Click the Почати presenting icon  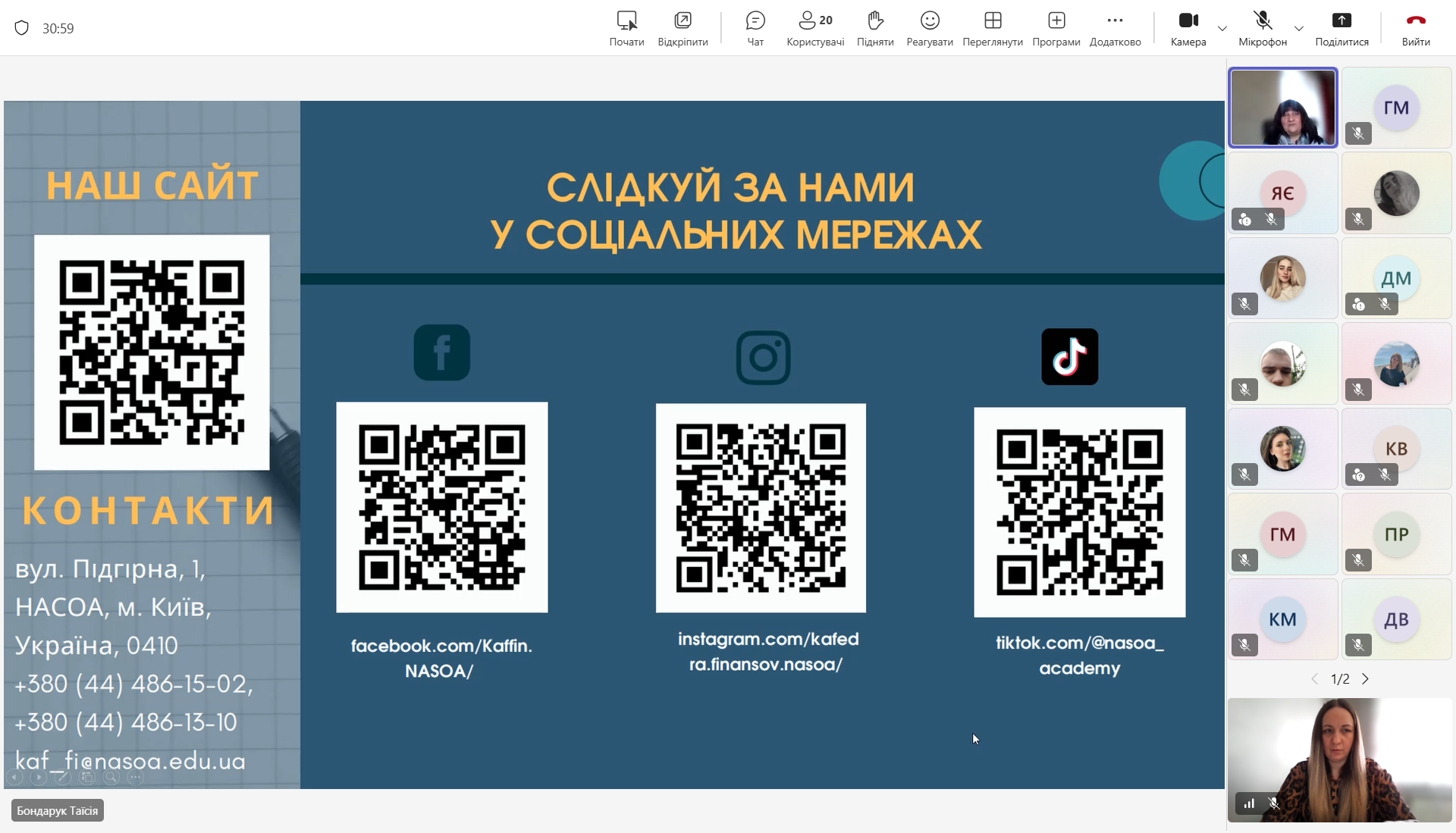click(626, 28)
